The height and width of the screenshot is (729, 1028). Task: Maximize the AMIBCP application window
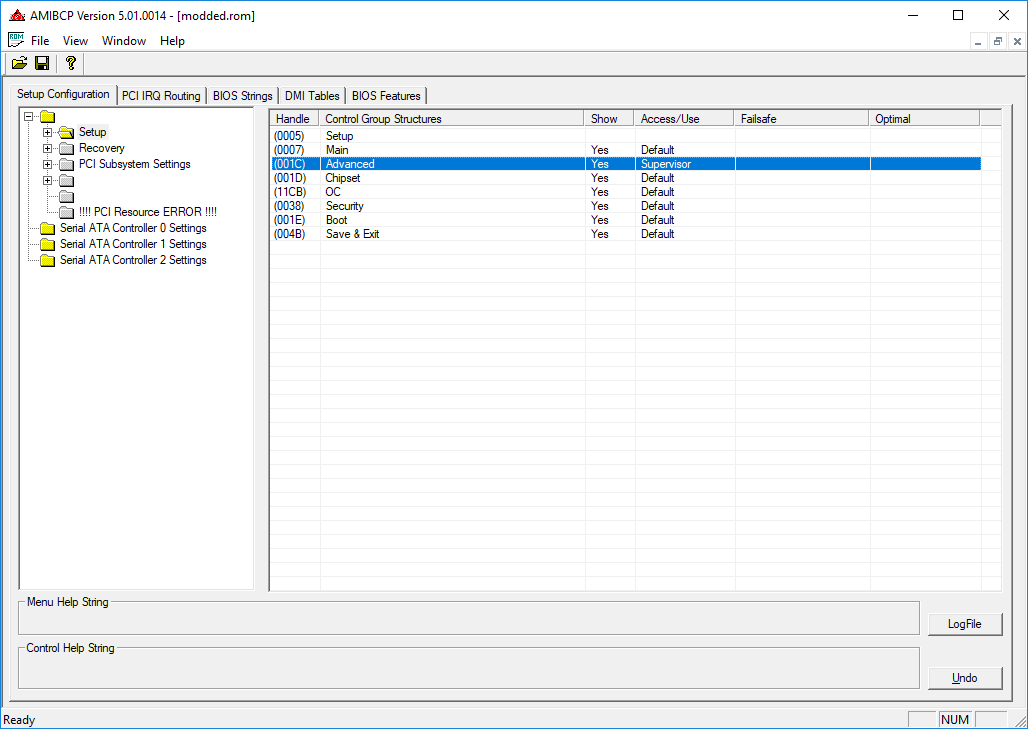[x=958, y=15]
